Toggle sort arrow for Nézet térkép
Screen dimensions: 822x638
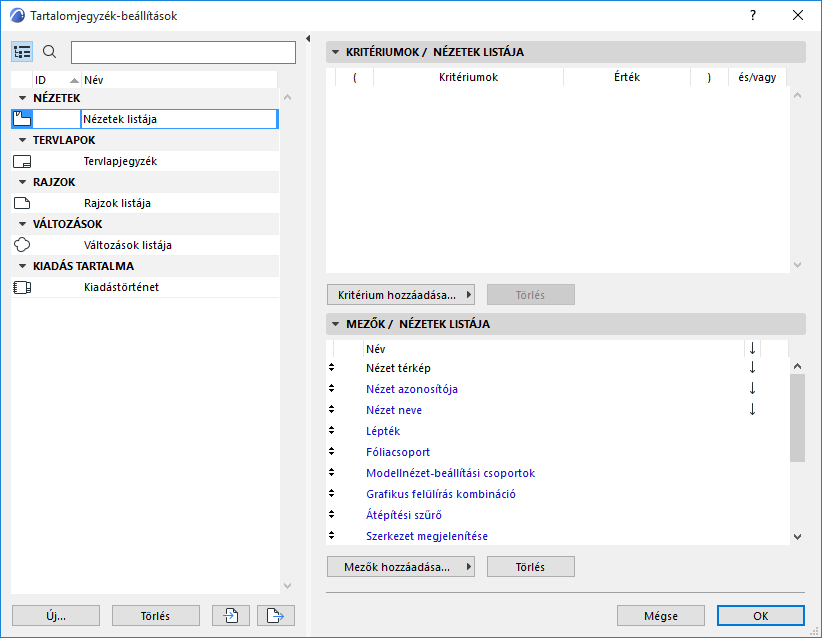752,368
